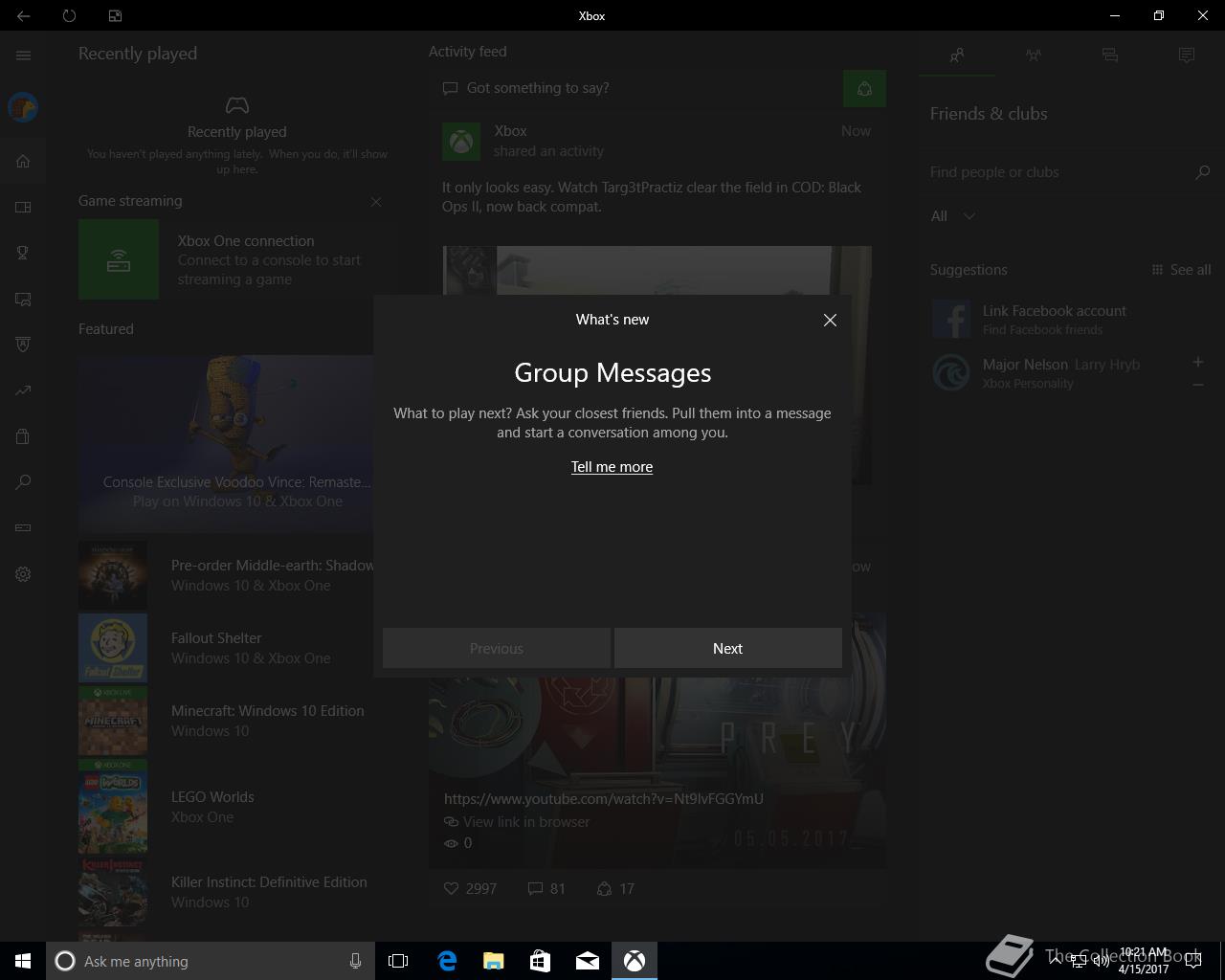1225x980 pixels.
Task: Click the back arrow in title bar
Action: coord(23,15)
